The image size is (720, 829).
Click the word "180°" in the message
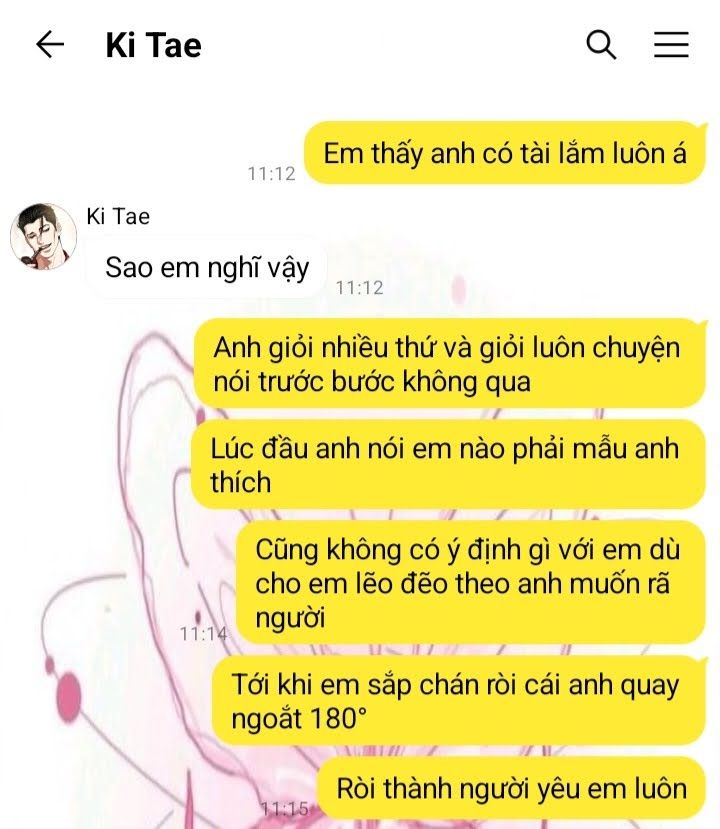pyautogui.click(x=338, y=719)
